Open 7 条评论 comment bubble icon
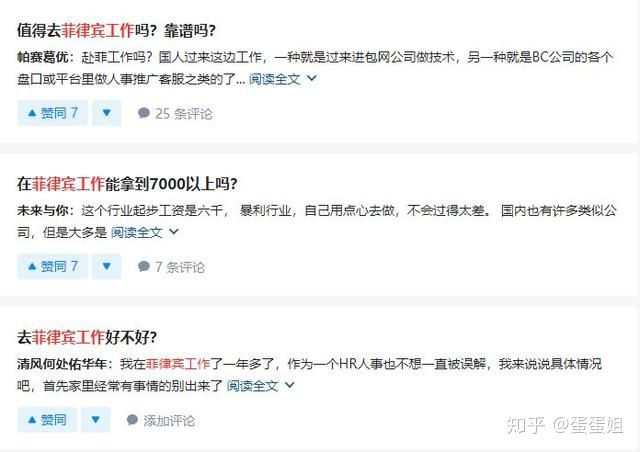The width and height of the screenshot is (640, 452). click(144, 267)
